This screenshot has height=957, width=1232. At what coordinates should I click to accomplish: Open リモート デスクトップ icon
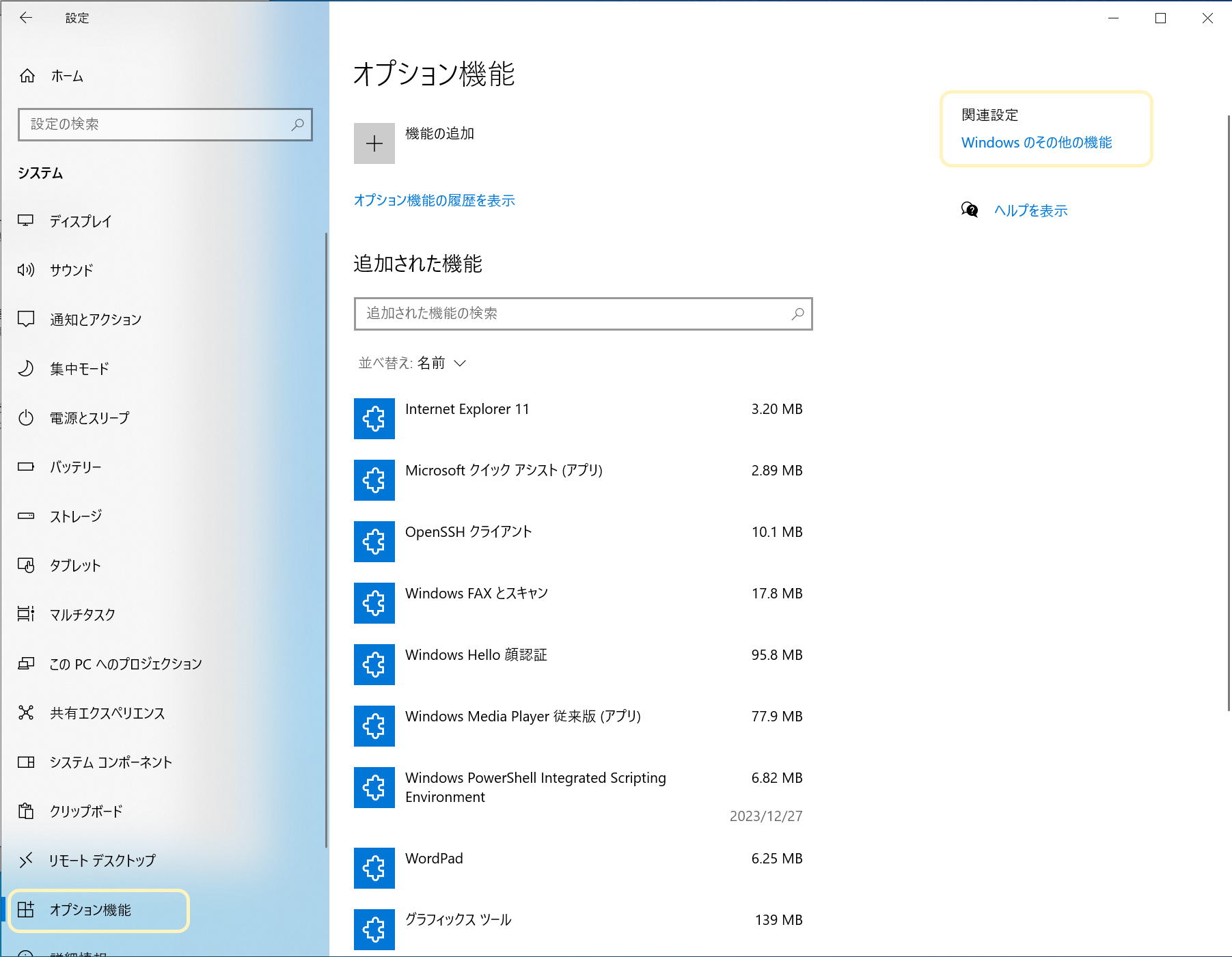coord(26,860)
